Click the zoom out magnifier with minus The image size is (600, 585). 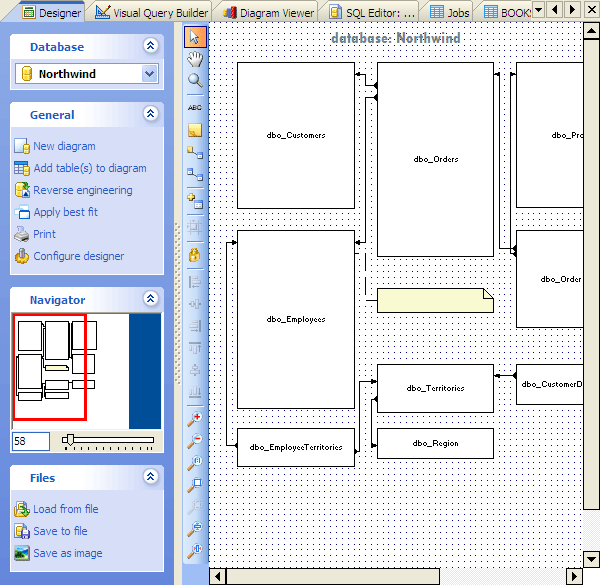195,440
